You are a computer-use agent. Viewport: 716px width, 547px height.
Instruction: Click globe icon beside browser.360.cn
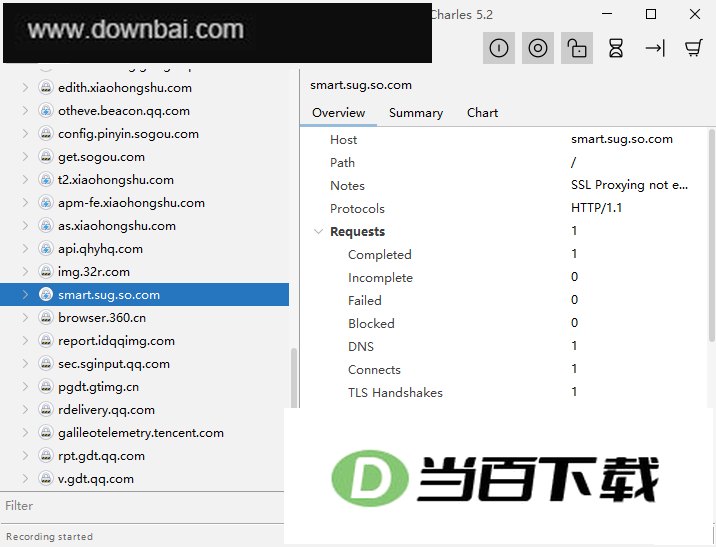click(x=46, y=318)
